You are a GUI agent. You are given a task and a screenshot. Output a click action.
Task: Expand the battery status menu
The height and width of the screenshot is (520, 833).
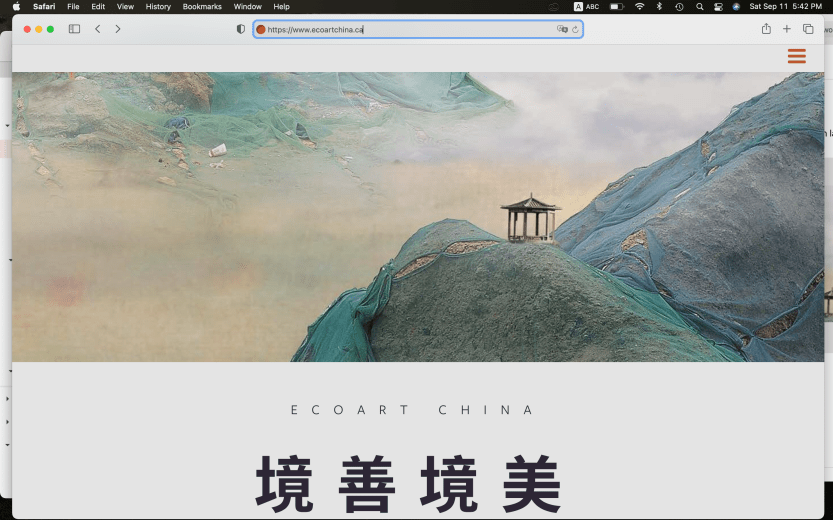(x=616, y=6)
